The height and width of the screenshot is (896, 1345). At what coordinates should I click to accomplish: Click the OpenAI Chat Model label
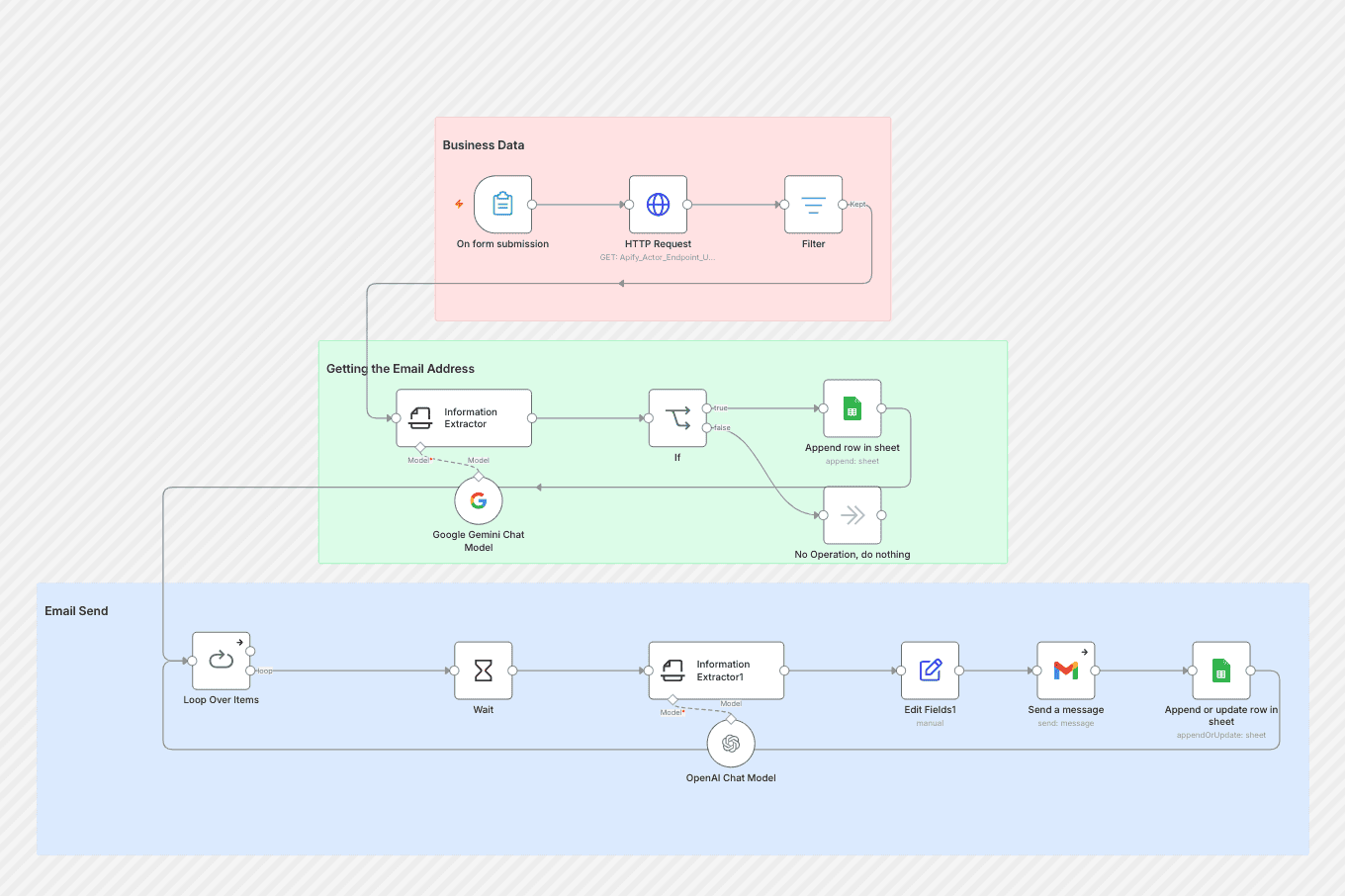point(731,778)
